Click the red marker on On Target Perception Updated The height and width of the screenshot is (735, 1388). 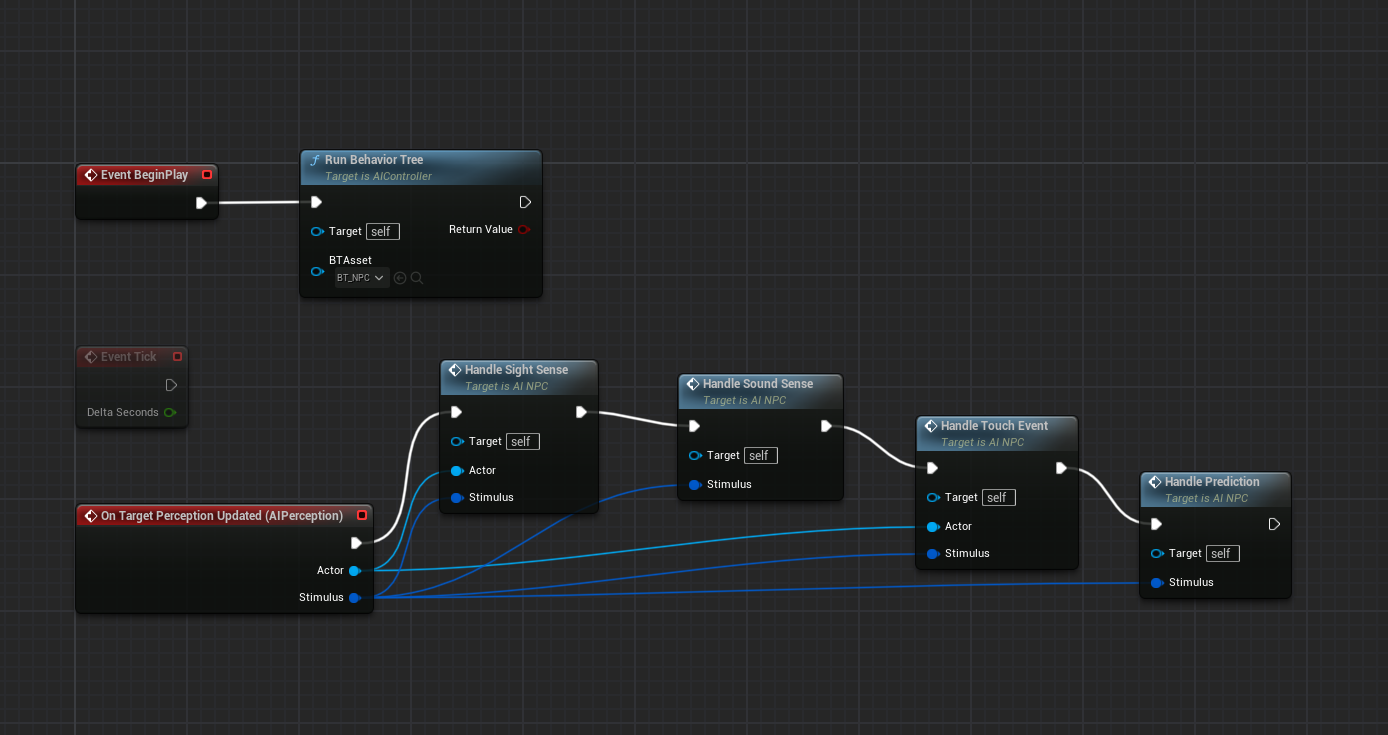[362, 515]
